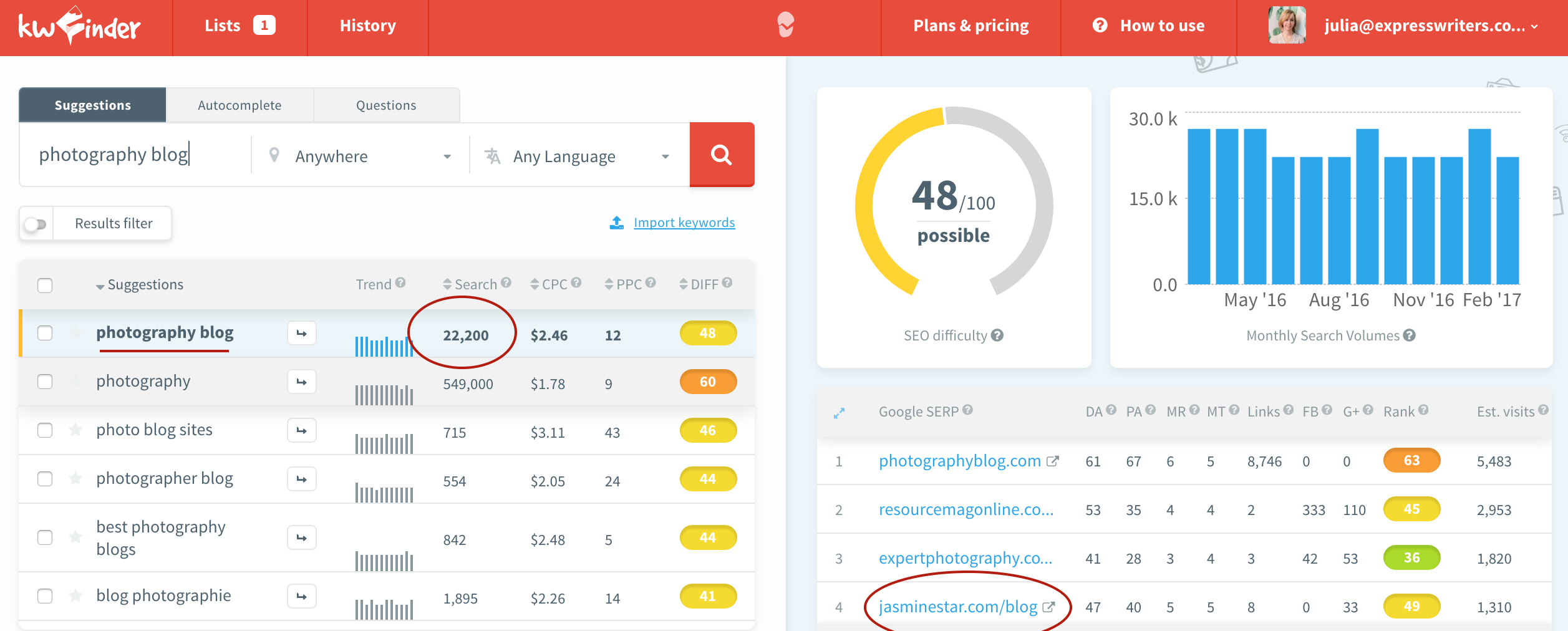Viewport: 1568px width, 631px height.
Task: Check the photography blog row checkbox
Action: [45, 333]
